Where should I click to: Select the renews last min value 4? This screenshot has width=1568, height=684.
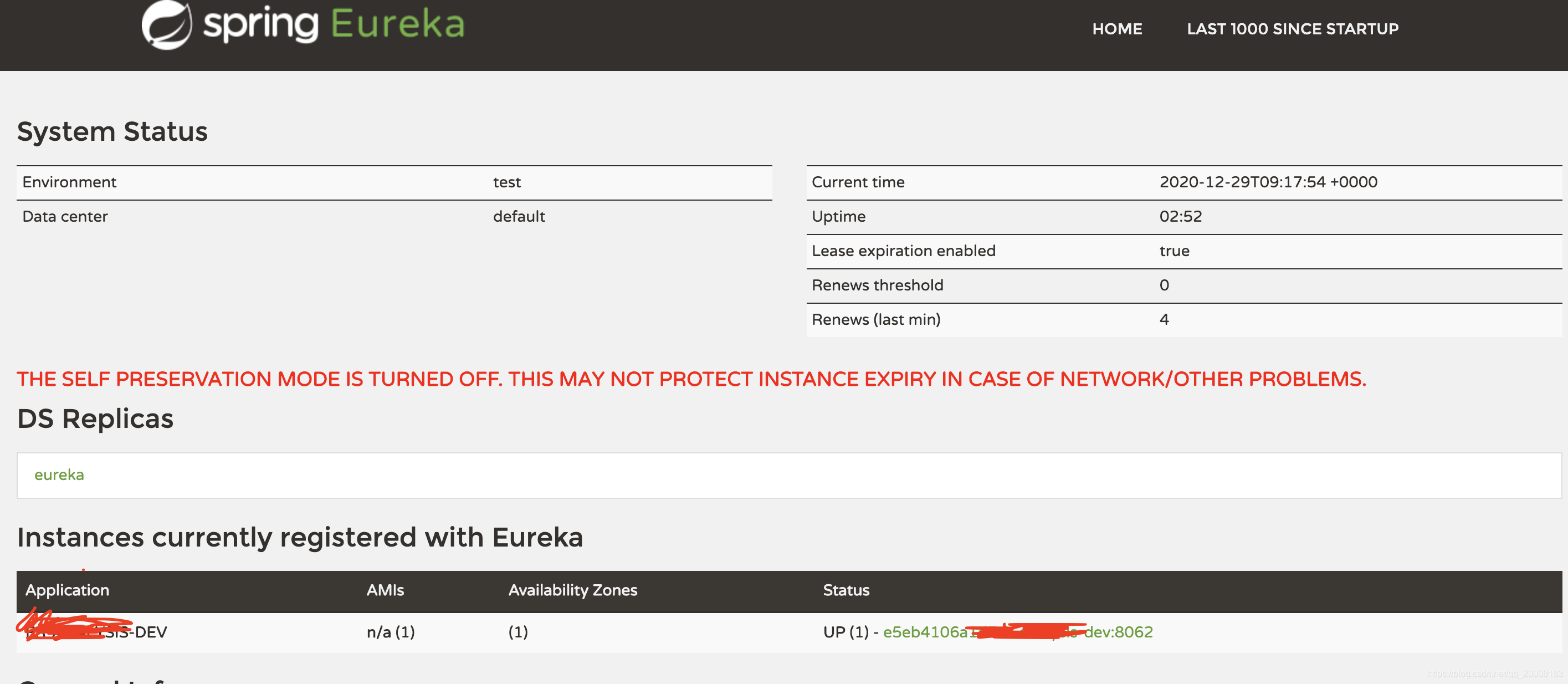tap(1164, 319)
